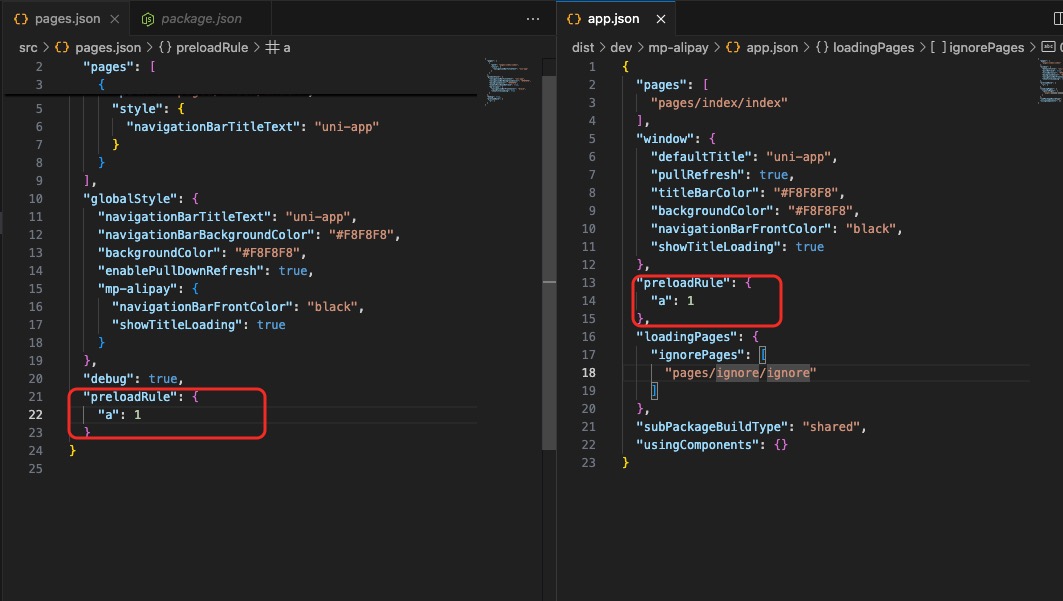Image resolution: width=1063 pixels, height=601 pixels.
Task: Select the app.json tab
Action: pos(613,19)
